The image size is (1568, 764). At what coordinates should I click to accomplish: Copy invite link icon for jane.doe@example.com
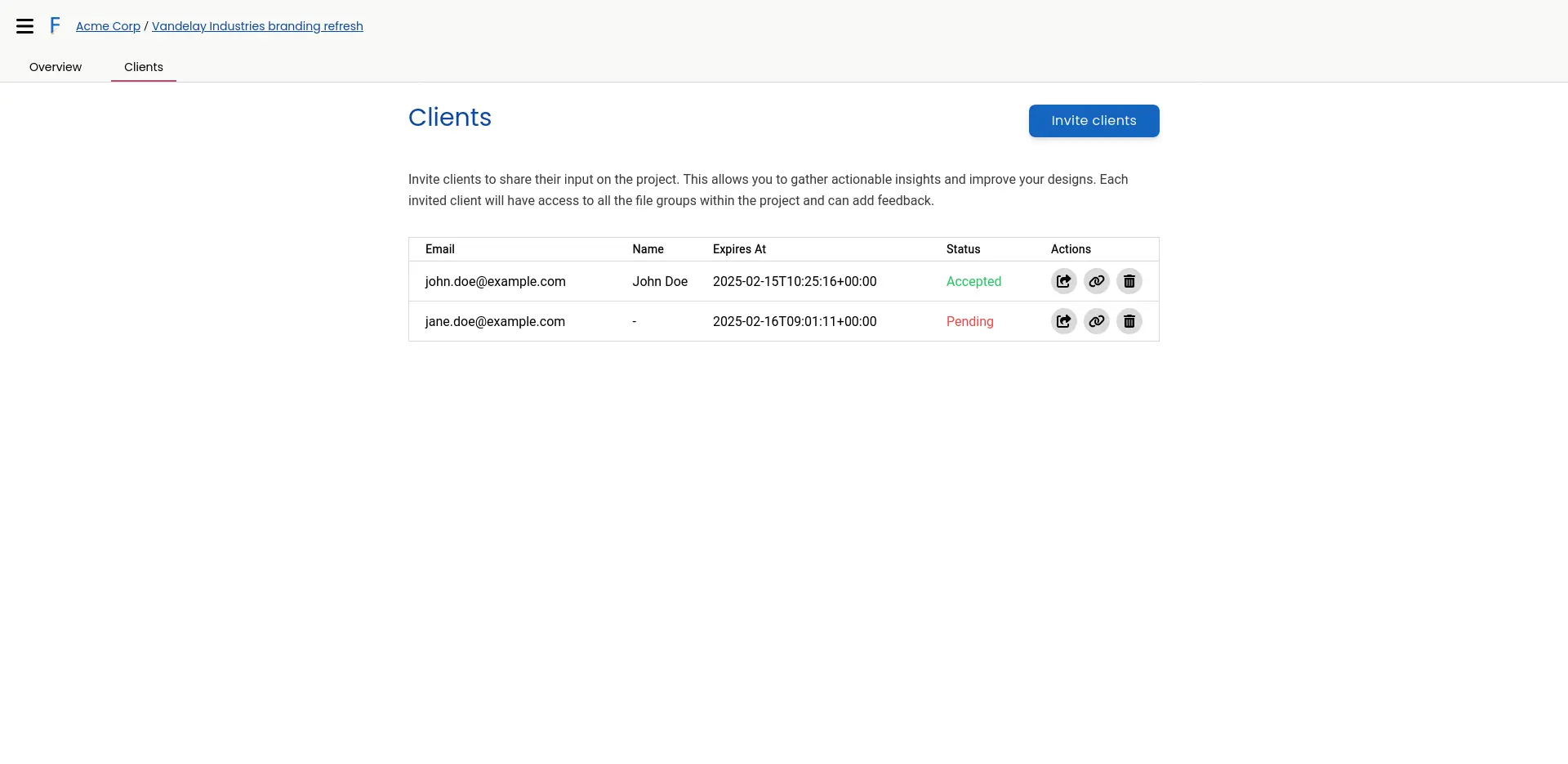1096,321
